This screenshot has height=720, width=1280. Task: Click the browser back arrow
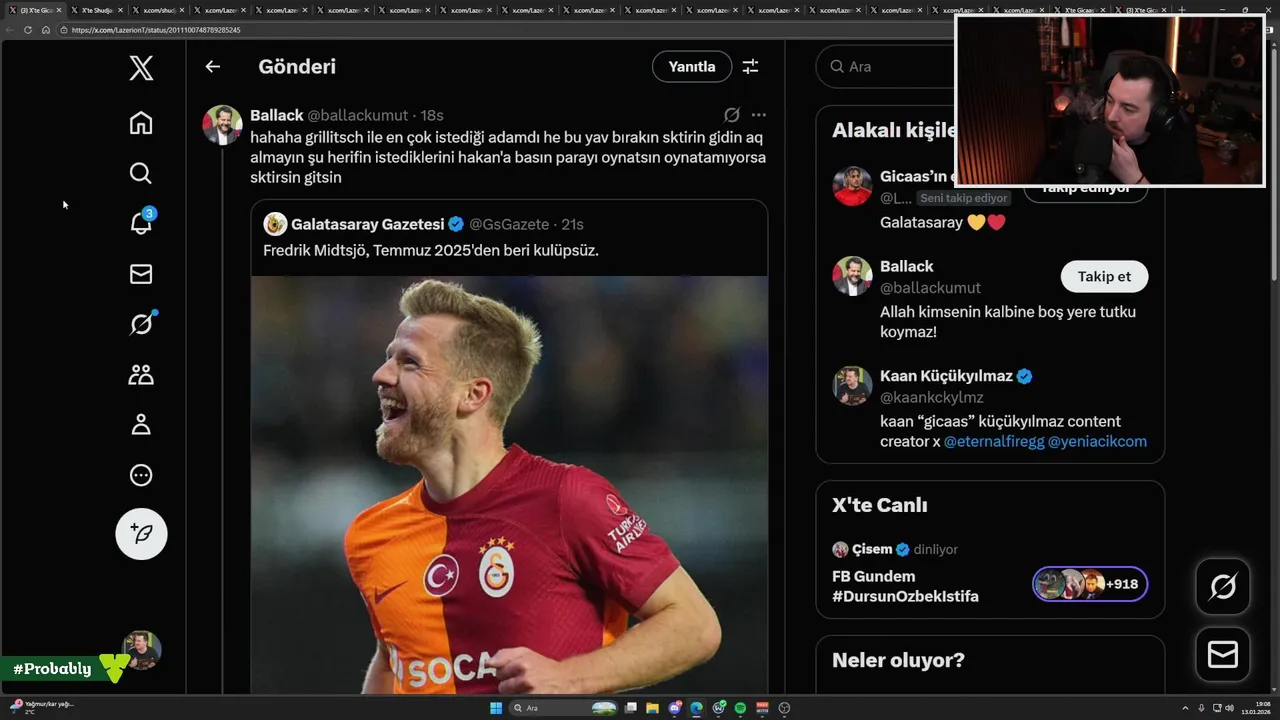click(x=10, y=30)
